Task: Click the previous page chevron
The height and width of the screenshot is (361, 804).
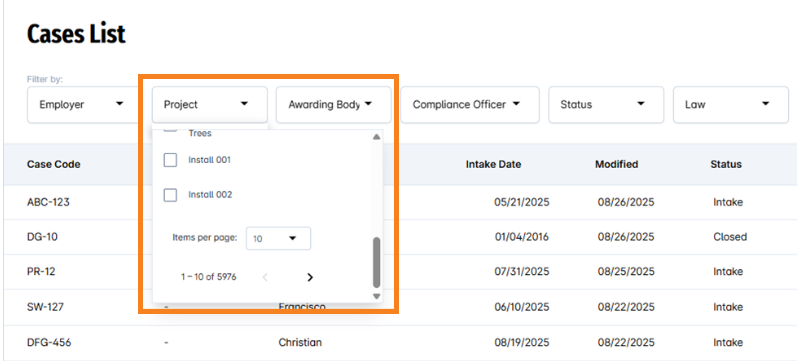Action: coord(265,277)
